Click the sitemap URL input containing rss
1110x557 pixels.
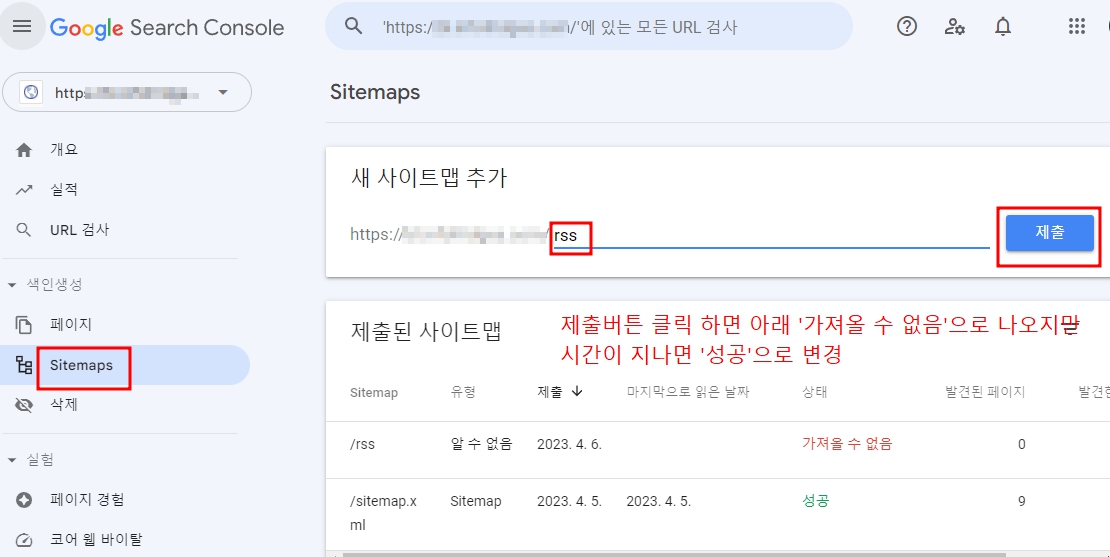[771, 234]
